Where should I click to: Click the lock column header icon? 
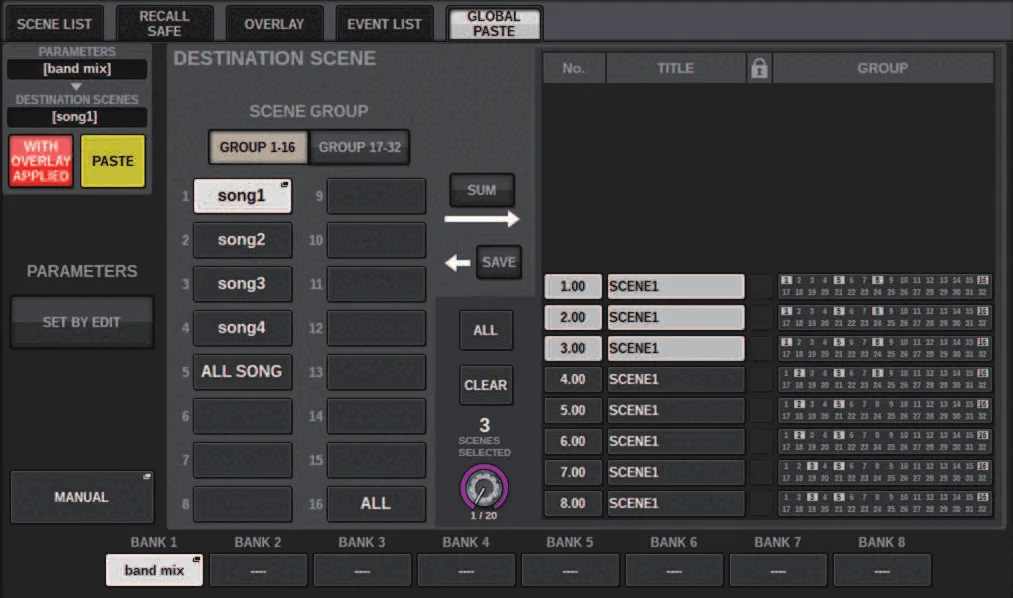(x=759, y=68)
